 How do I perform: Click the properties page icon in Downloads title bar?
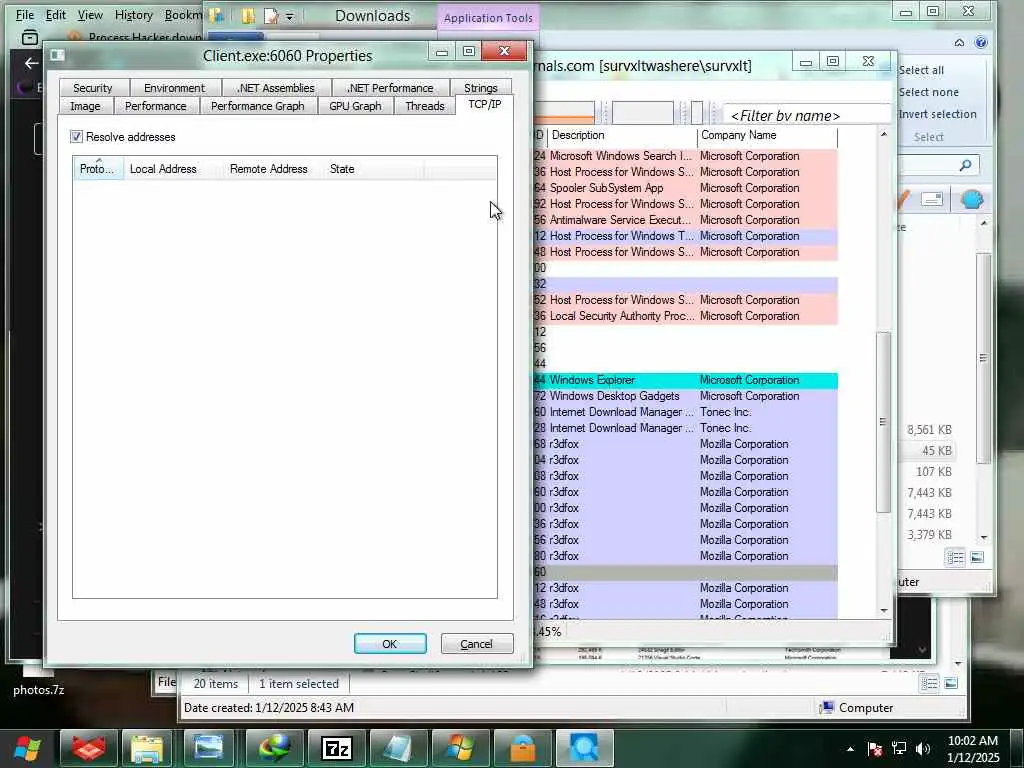(x=270, y=16)
